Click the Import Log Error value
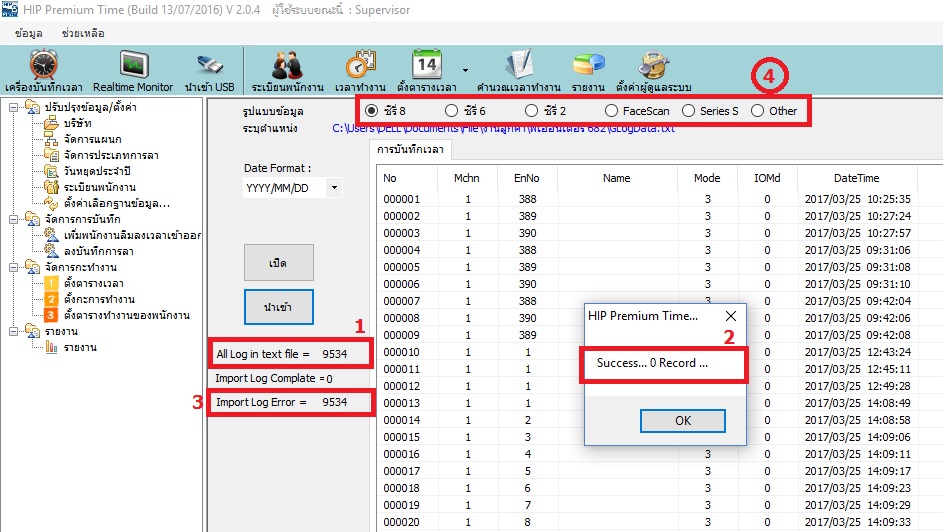943x532 pixels. [334, 402]
